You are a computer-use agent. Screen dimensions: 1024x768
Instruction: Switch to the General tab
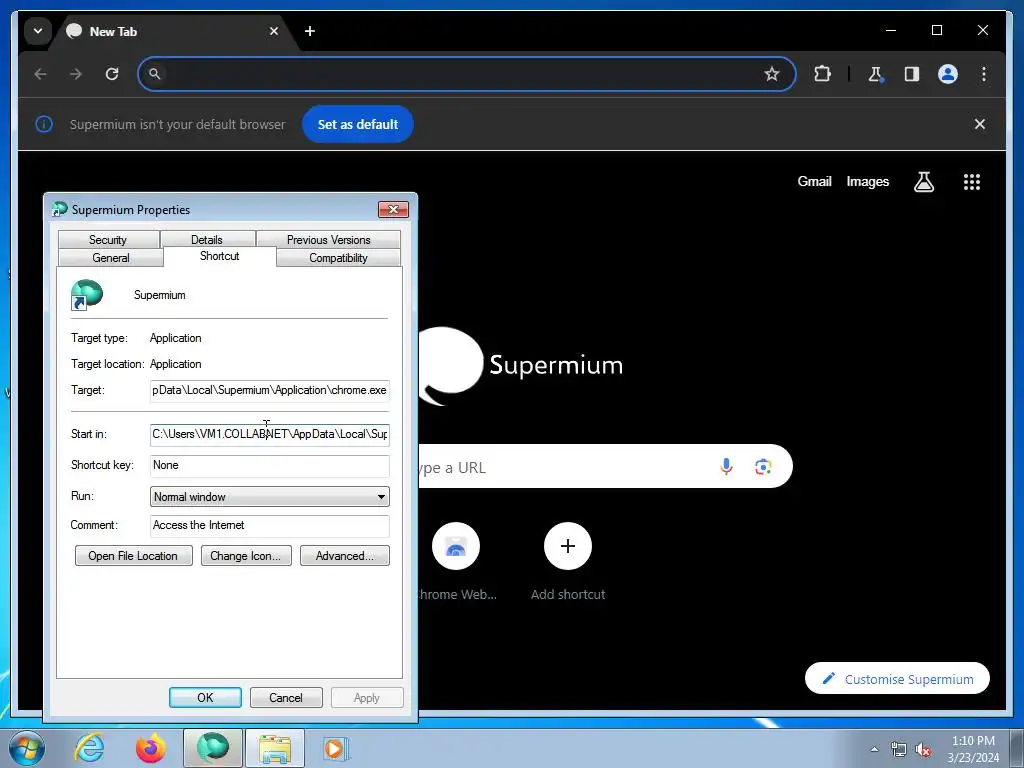110,258
